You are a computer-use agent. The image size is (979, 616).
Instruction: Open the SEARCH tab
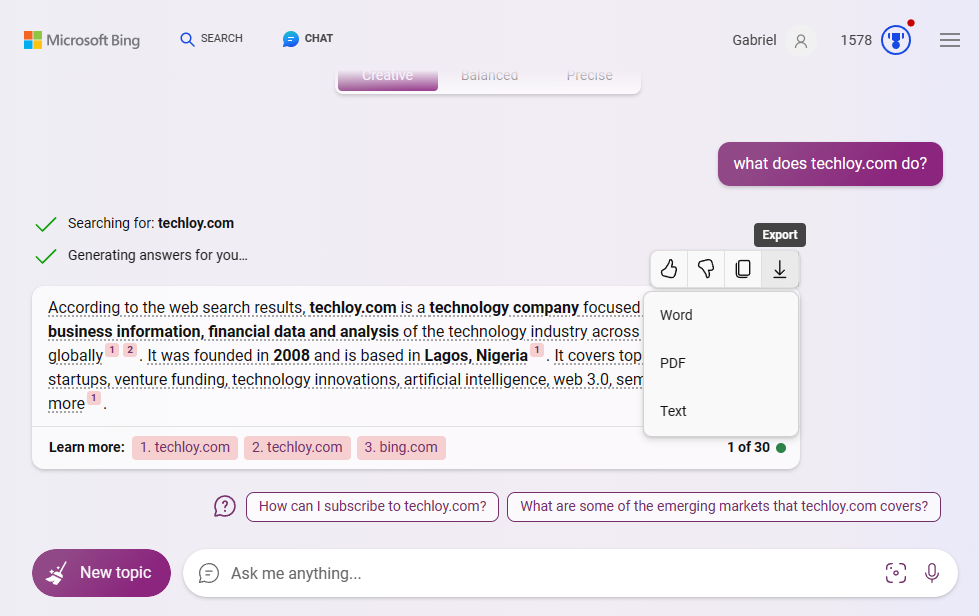(x=211, y=39)
